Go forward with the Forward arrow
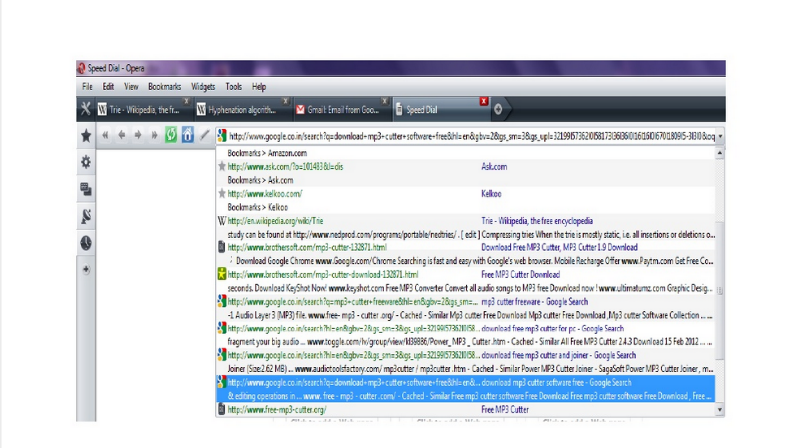Screen dimensions: 785x448 pyautogui.click(x=138, y=135)
